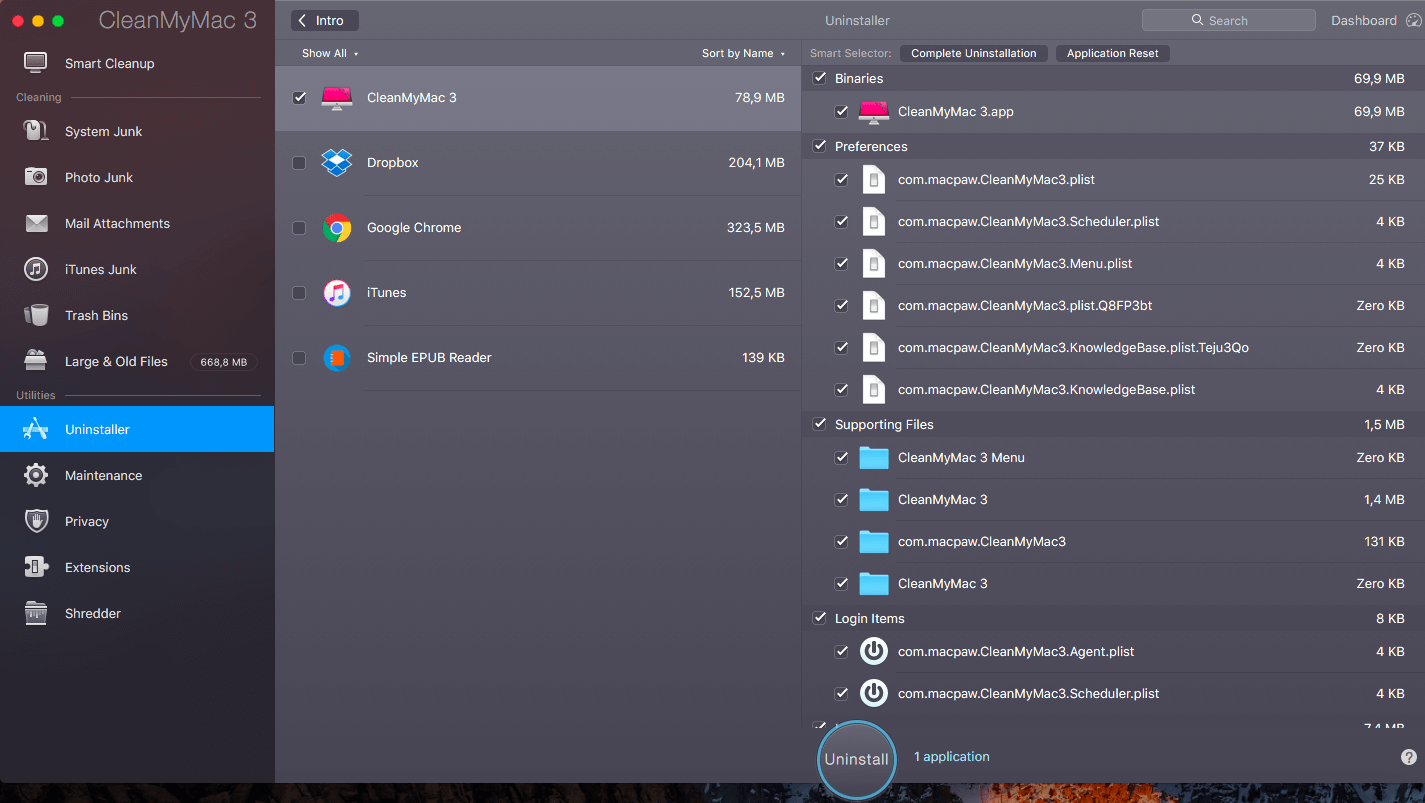Open Smart Cleanup

click(109, 63)
